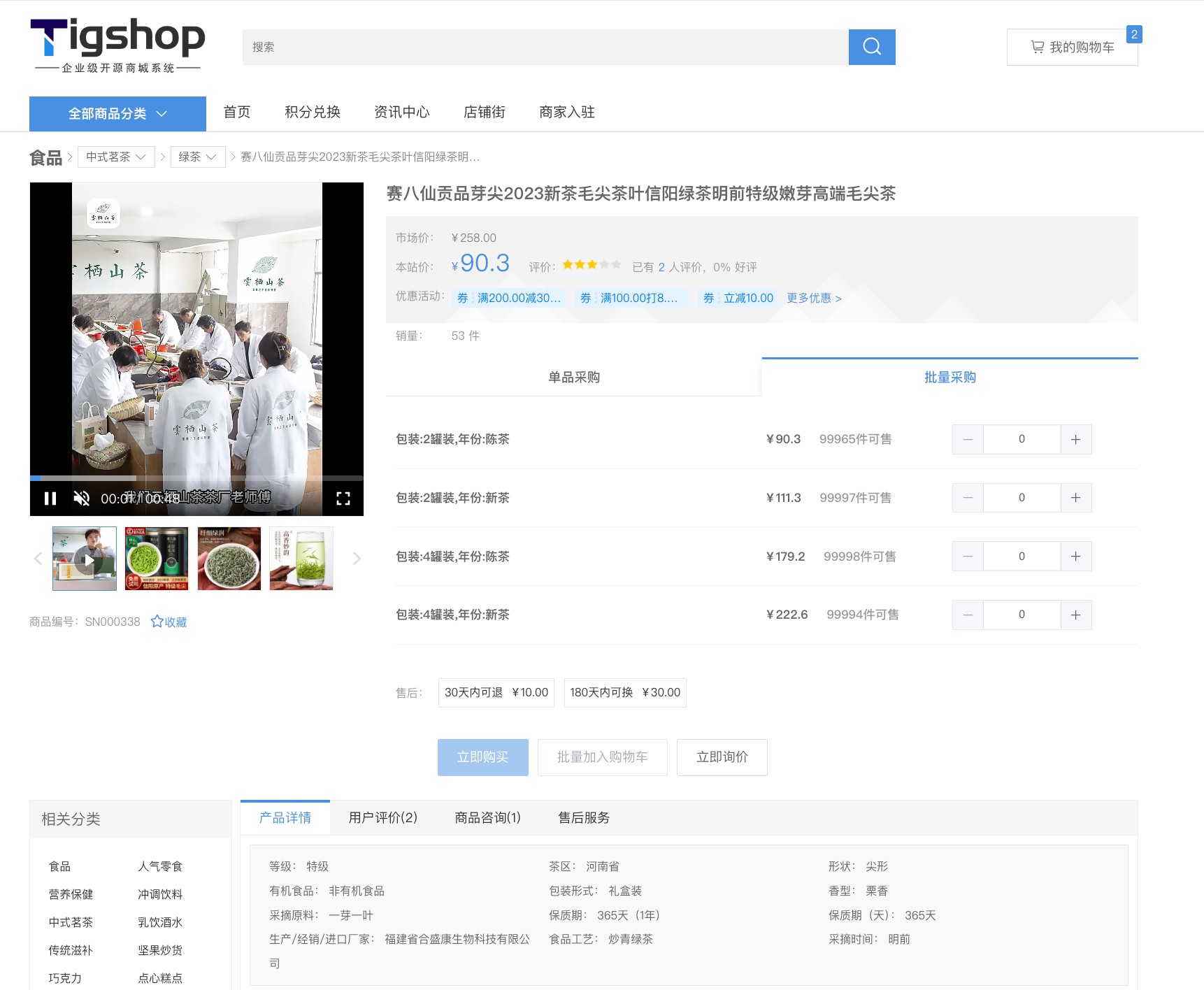Screen dimensions: 1204x990
Task: Seek using the video progress bar
Action: coord(196,479)
